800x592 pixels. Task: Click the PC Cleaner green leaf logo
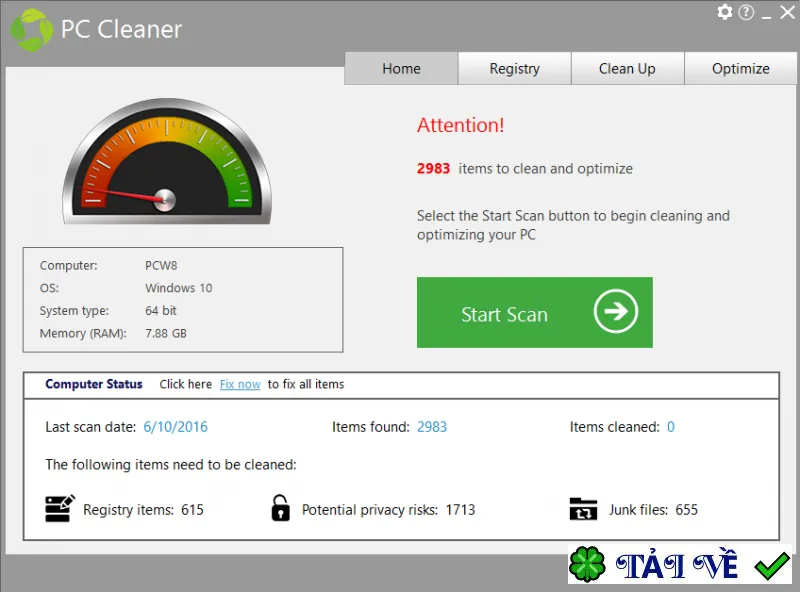[32, 30]
